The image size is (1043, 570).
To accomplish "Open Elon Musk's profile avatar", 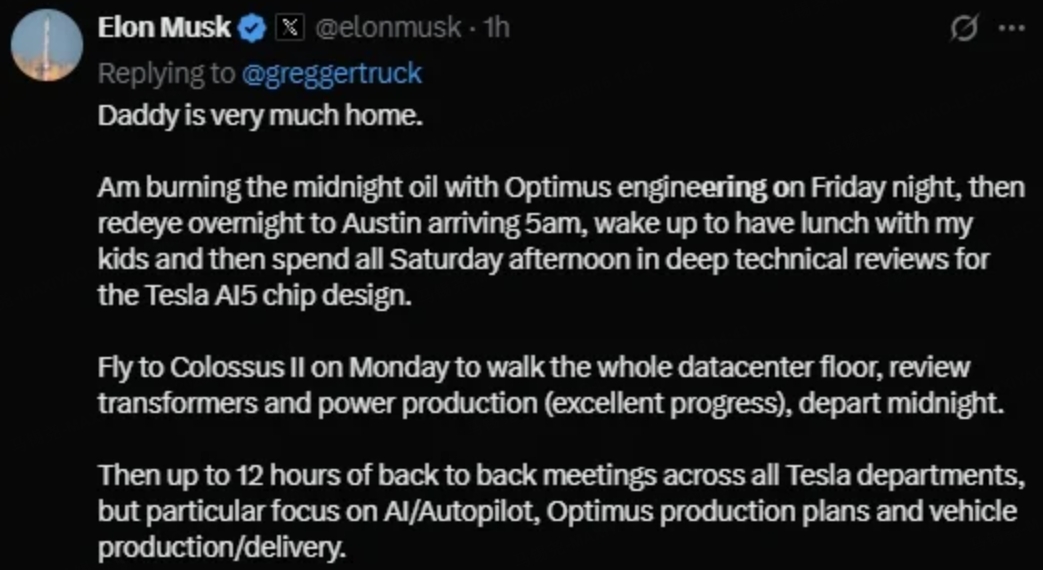I will pos(47,45).
